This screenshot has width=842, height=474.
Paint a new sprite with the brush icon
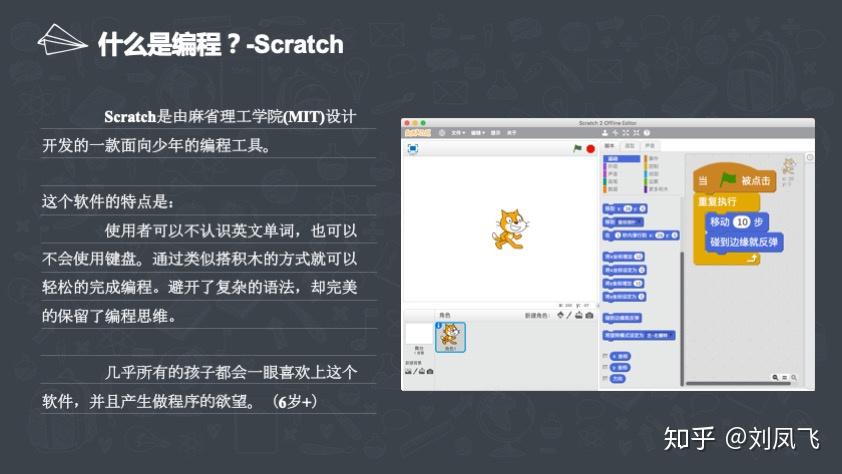point(569,315)
